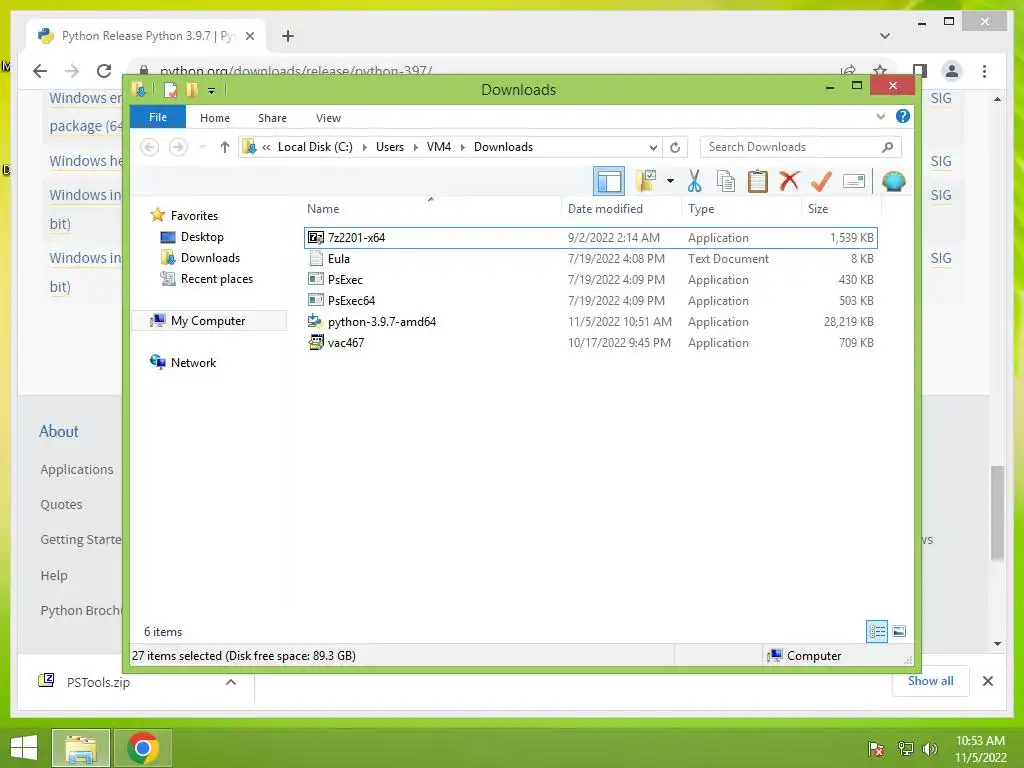Open Desktop in the navigation pane
Viewport: 1024px width, 768px height.
coord(192,236)
